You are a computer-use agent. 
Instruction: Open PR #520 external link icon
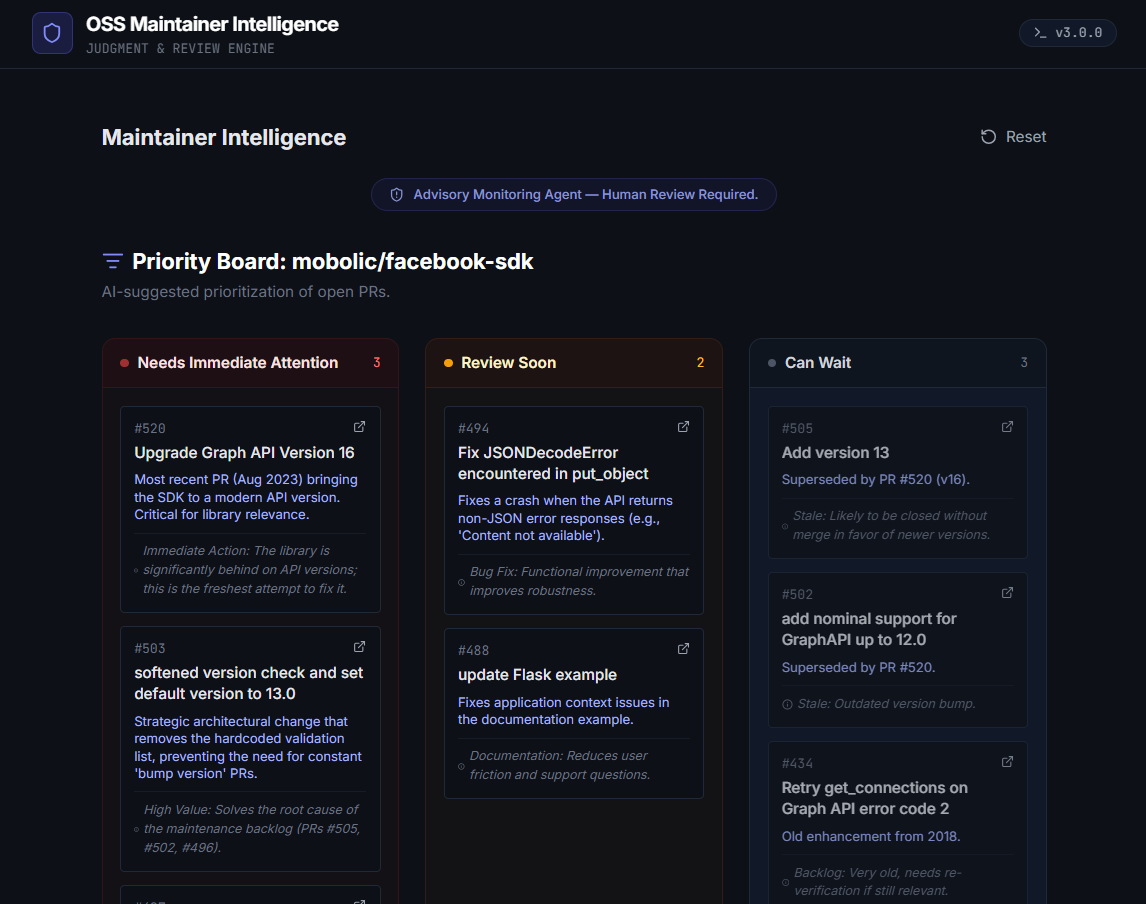tap(360, 427)
